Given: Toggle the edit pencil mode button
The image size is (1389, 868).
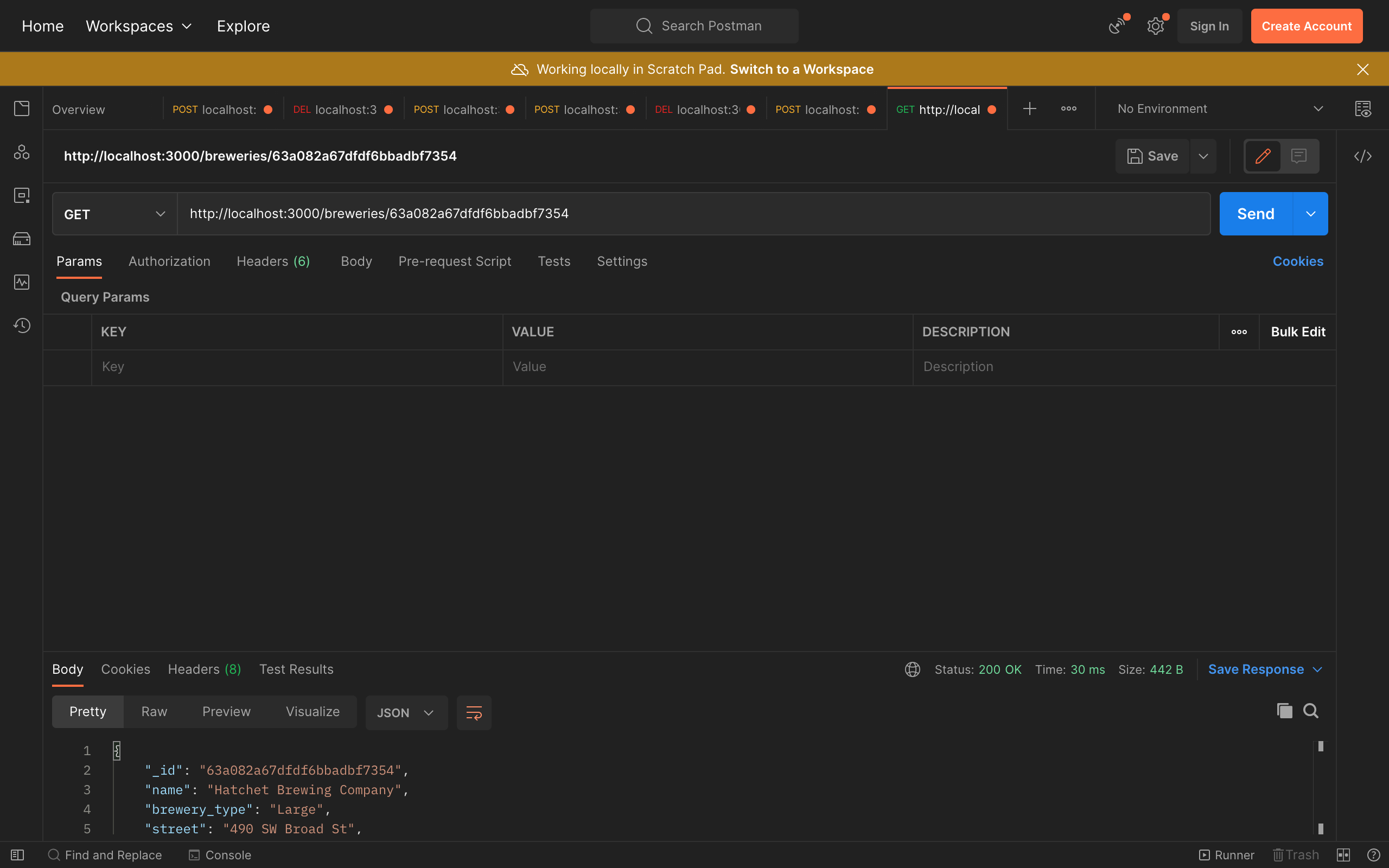Looking at the screenshot, I should tap(1263, 156).
